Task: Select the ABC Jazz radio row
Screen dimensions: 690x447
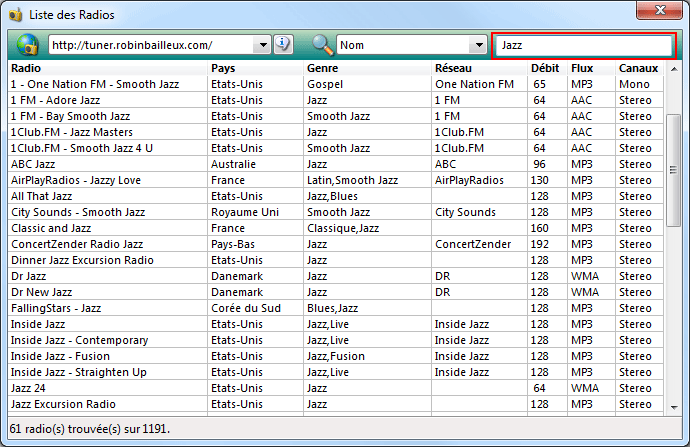Action: pyautogui.click(x=335, y=164)
